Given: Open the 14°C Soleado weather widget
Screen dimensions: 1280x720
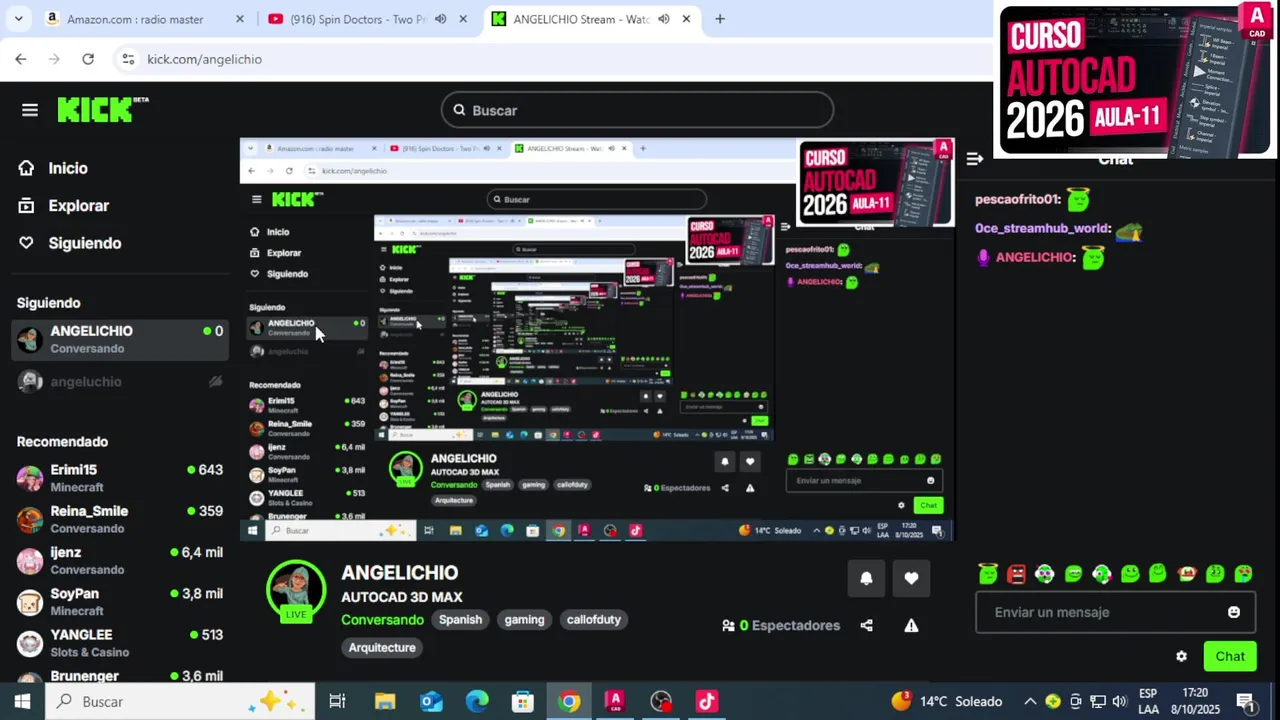Looking at the screenshot, I should 946,701.
